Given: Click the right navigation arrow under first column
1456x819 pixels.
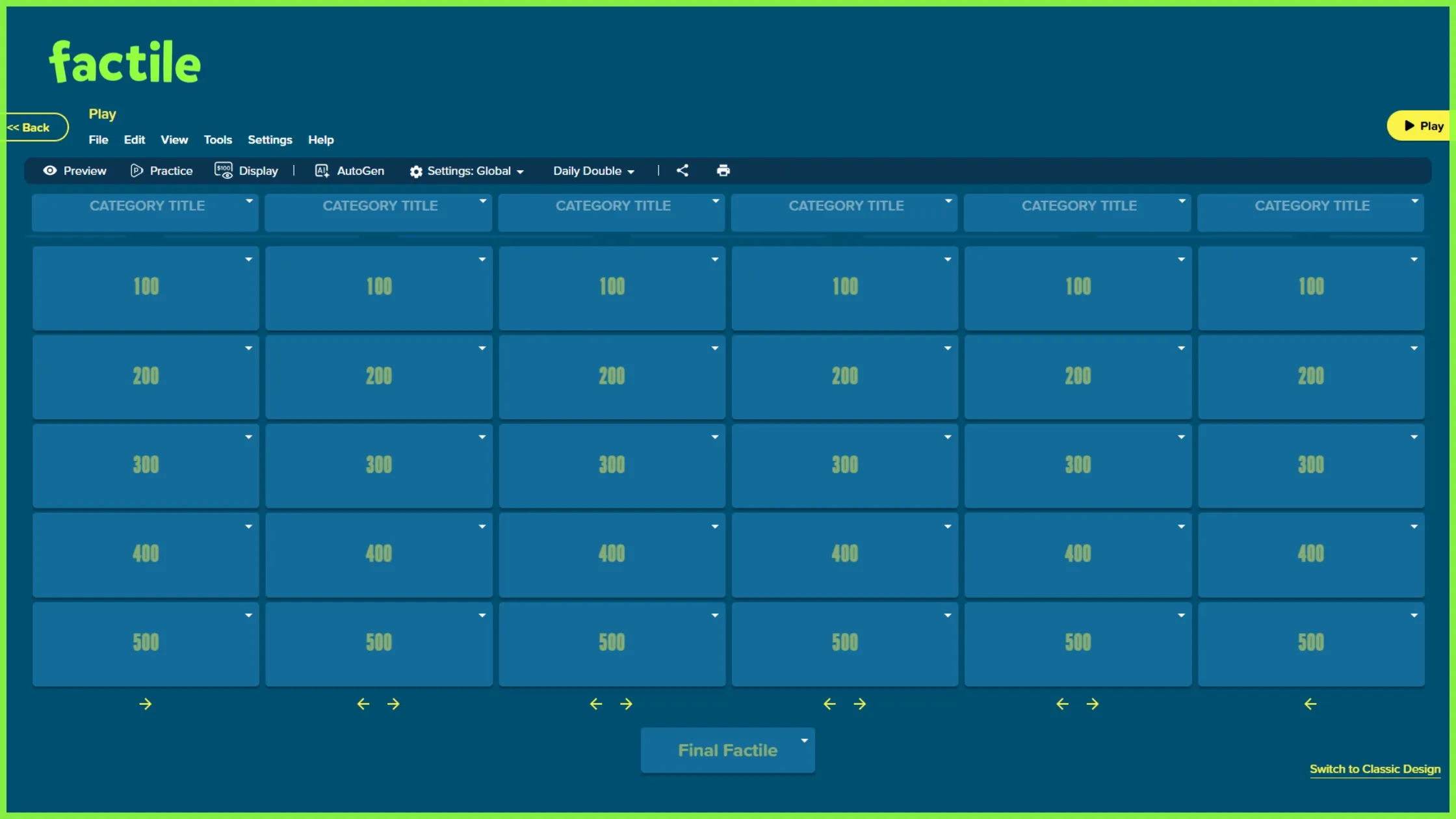Looking at the screenshot, I should [146, 703].
